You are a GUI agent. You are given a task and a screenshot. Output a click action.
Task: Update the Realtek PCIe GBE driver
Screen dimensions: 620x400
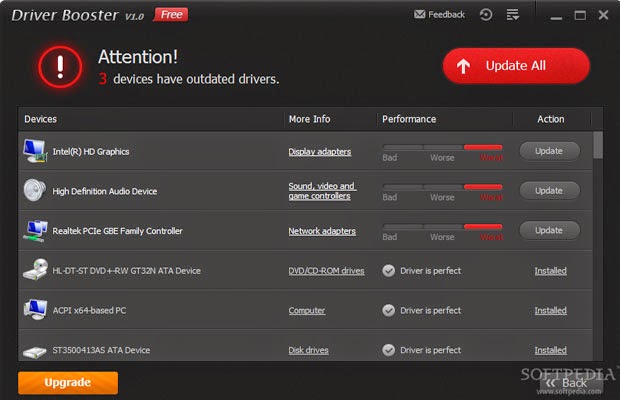[550, 230]
